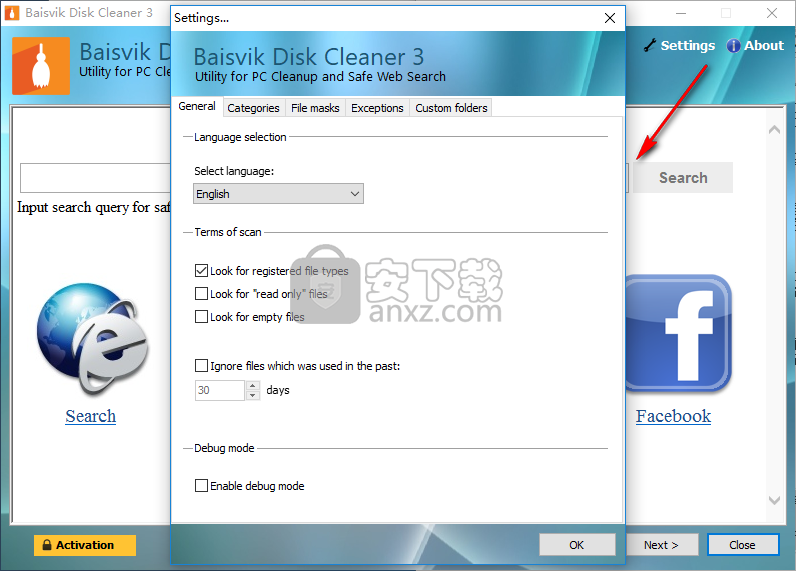Image resolution: width=796 pixels, height=571 pixels.
Task: Decrease the days value with down arrow
Action: tap(253, 395)
